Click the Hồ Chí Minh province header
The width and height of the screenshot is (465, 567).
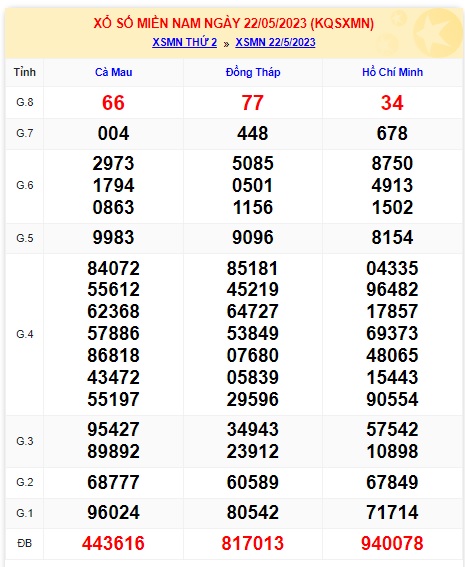click(x=392, y=72)
